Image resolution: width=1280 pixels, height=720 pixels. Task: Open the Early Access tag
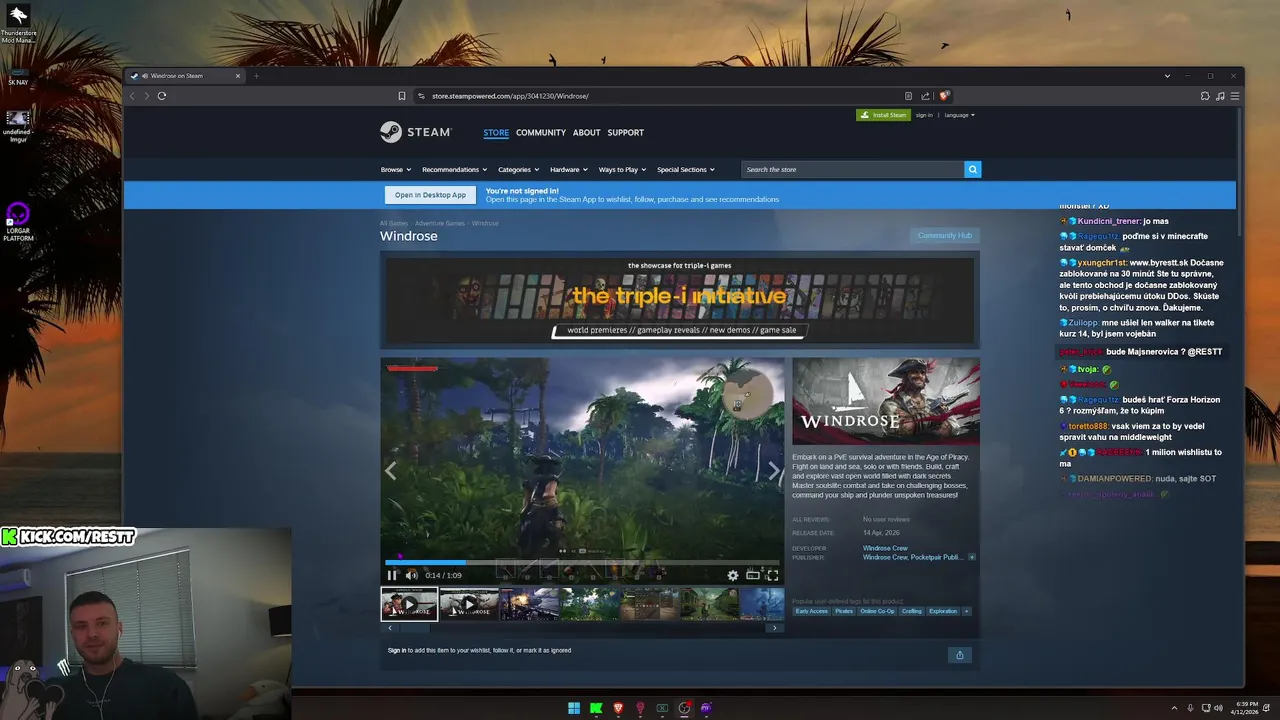pos(811,611)
